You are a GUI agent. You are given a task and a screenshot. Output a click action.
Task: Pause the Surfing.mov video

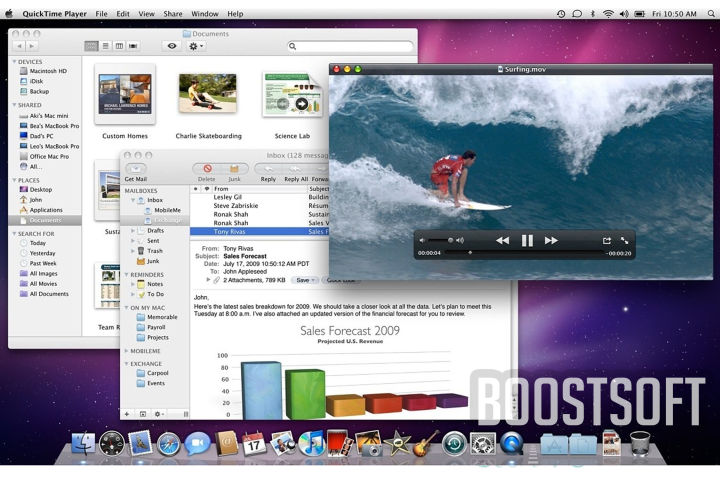527,240
